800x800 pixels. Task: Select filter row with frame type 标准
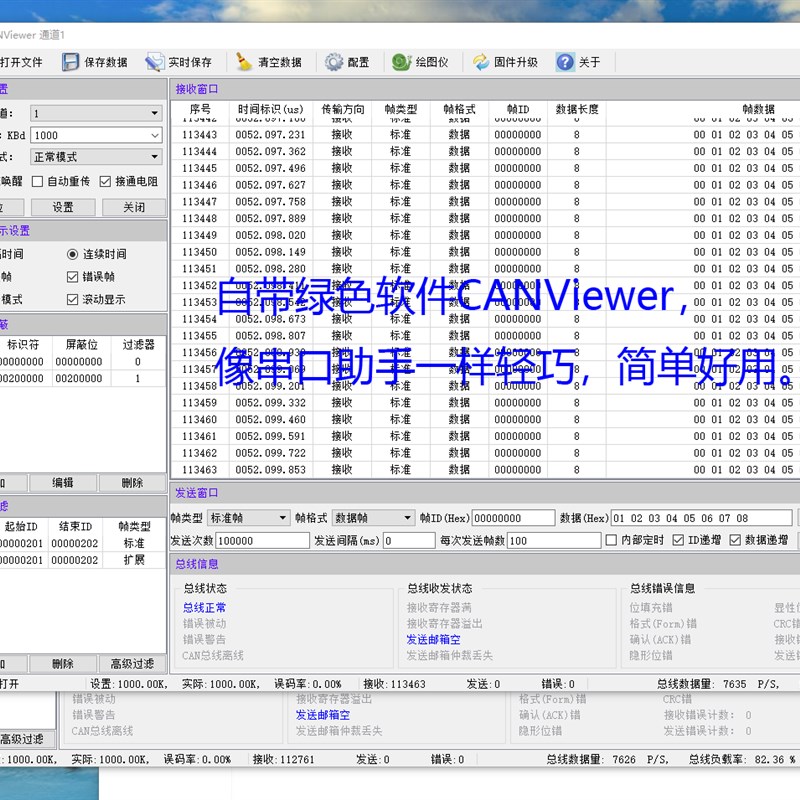pyautogui.click(x=83, y=543)
